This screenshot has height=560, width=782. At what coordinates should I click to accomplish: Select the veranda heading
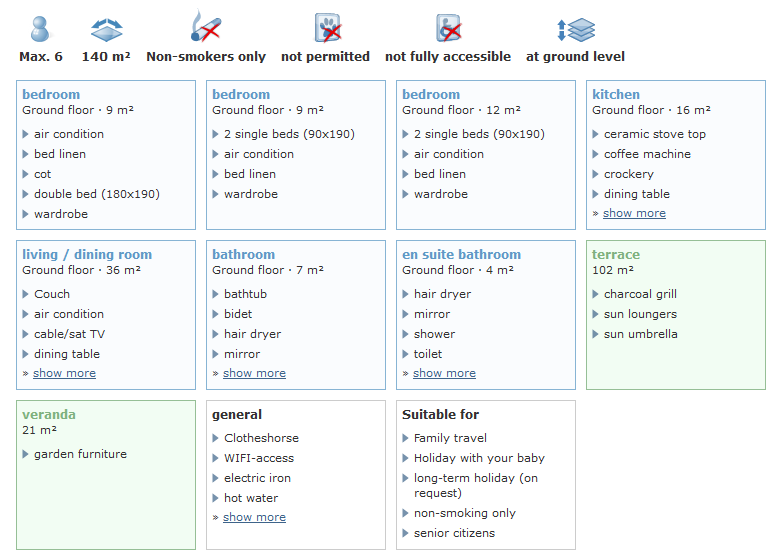[x=49, y=415]
